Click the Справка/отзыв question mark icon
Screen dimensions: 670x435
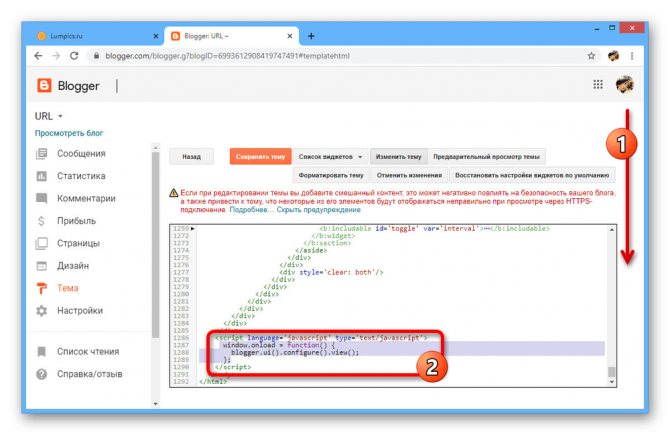[x=41, y=374]
